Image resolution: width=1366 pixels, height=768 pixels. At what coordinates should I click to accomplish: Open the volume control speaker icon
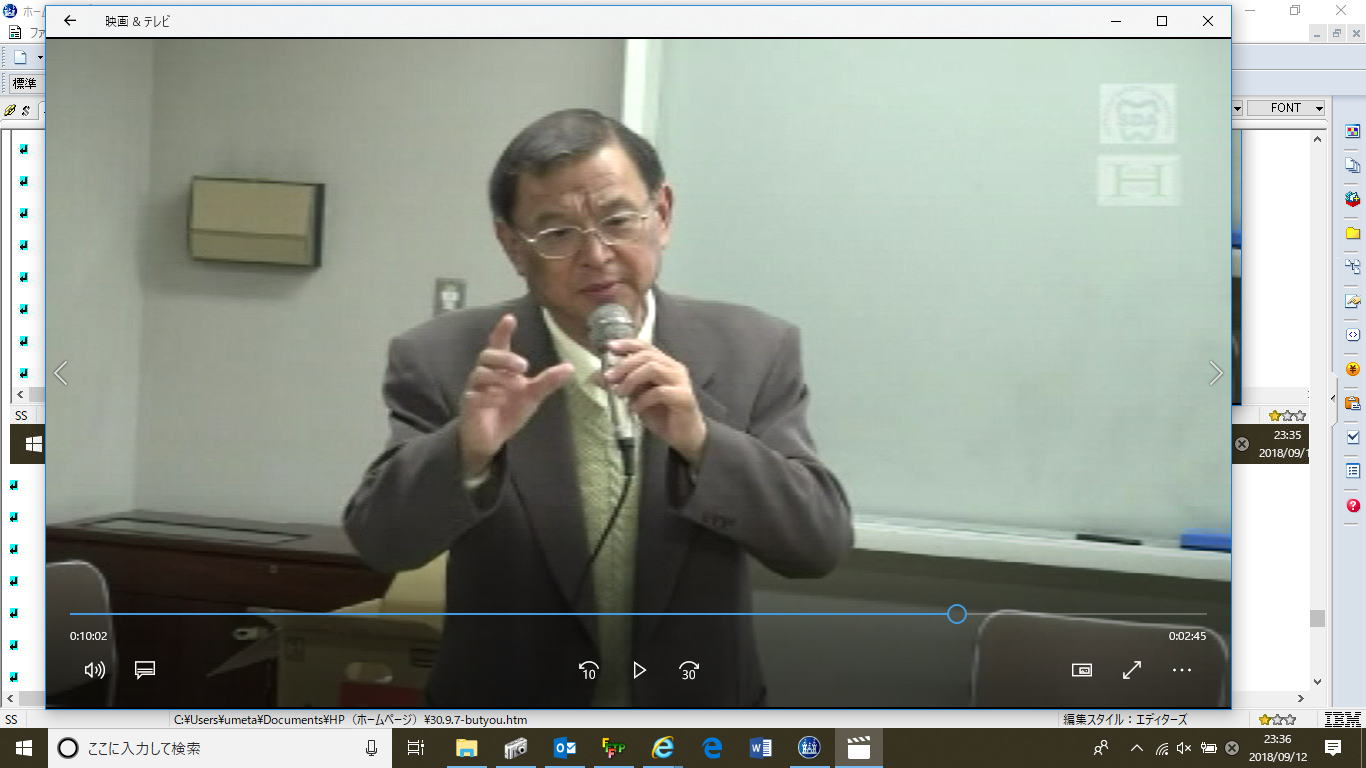click(x=94, y=670)
